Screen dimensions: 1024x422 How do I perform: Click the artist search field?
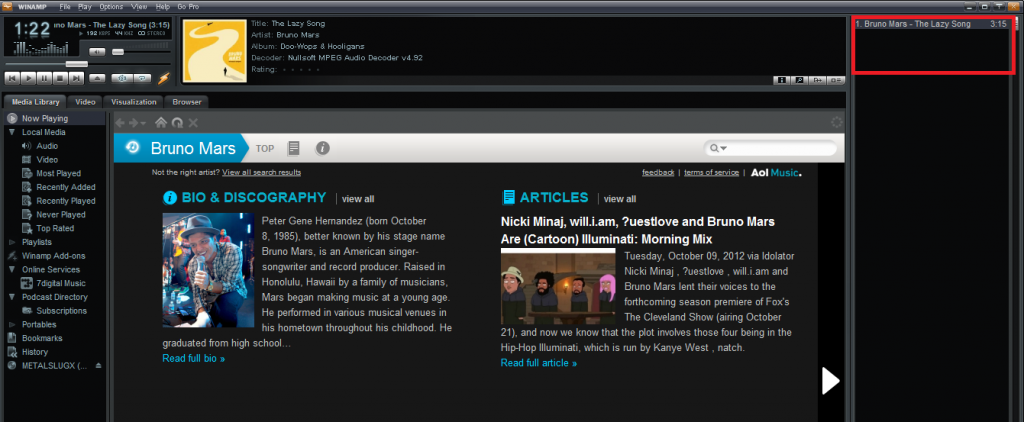point(771,148)
